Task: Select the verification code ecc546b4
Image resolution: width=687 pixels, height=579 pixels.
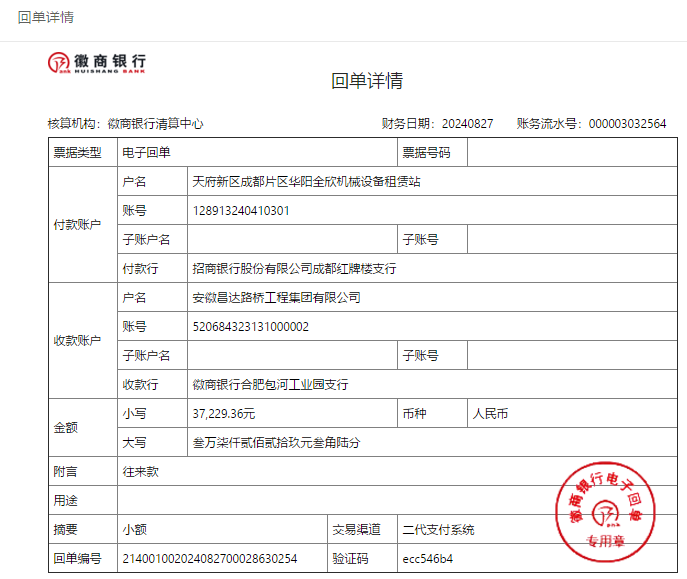Action: pyautogui.click(x=427, y=558)
